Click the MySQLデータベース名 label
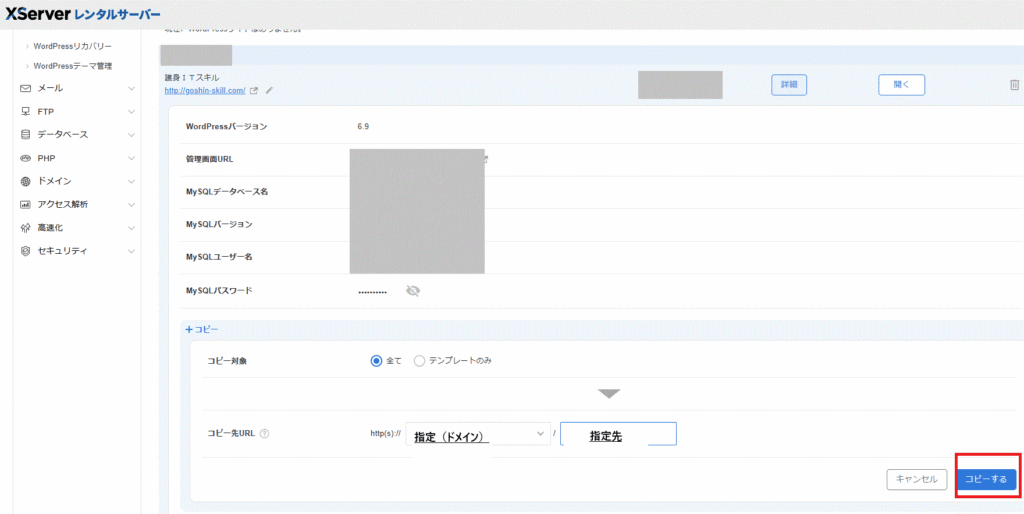 pos(227,192)
